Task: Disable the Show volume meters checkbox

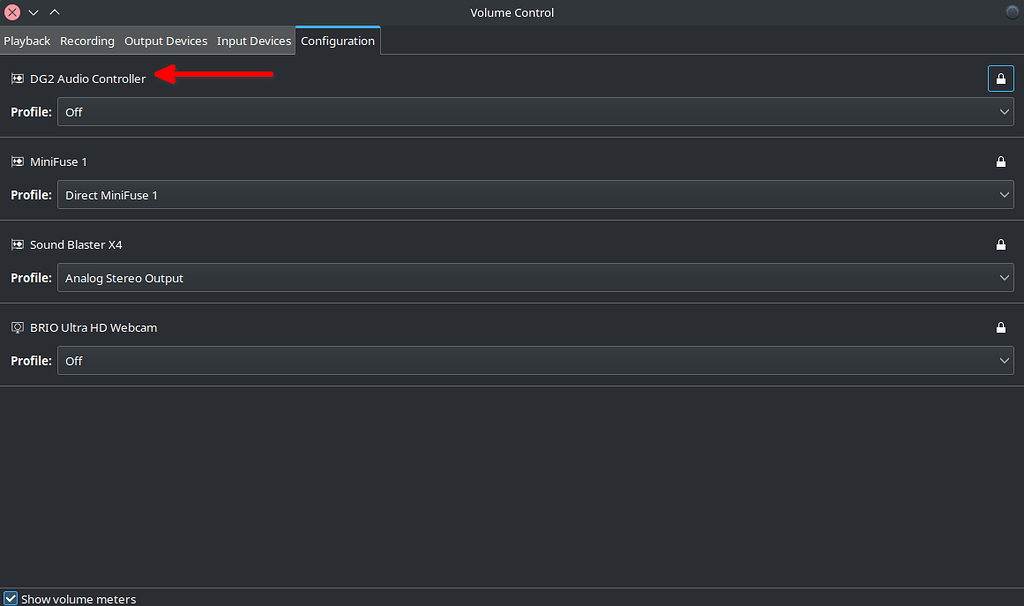Action: pyautogui.click(x=10, y=598)
